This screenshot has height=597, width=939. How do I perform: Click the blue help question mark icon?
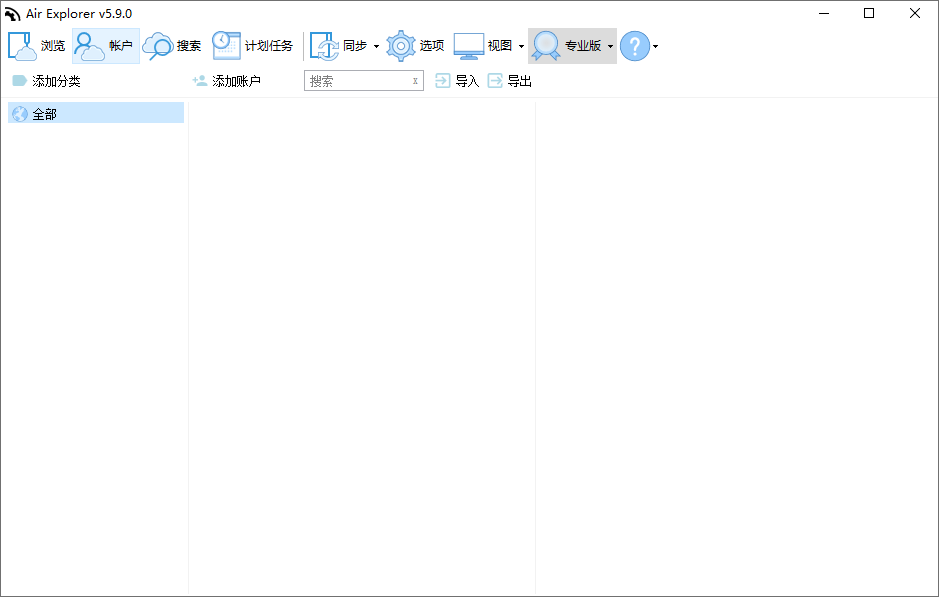click(635, 46)
